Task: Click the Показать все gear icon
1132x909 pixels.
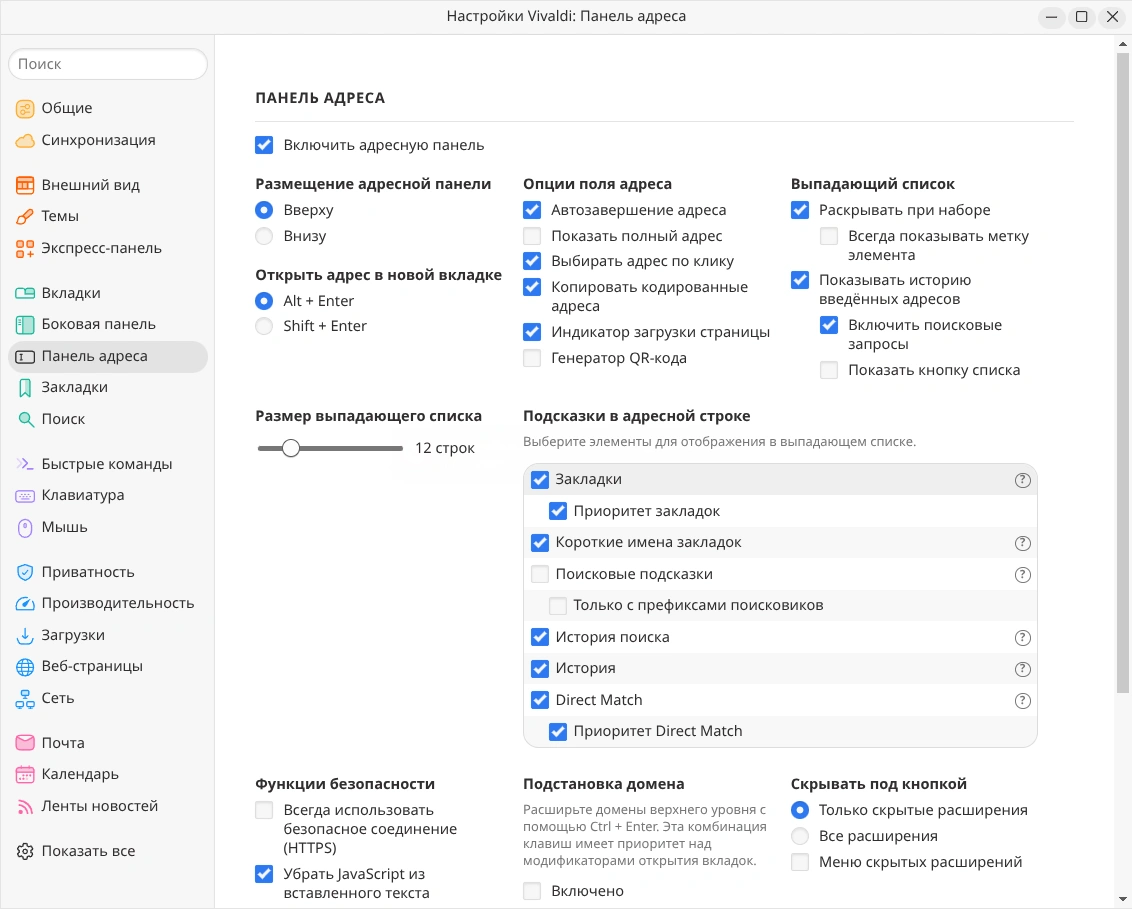Action: point(25,852)
